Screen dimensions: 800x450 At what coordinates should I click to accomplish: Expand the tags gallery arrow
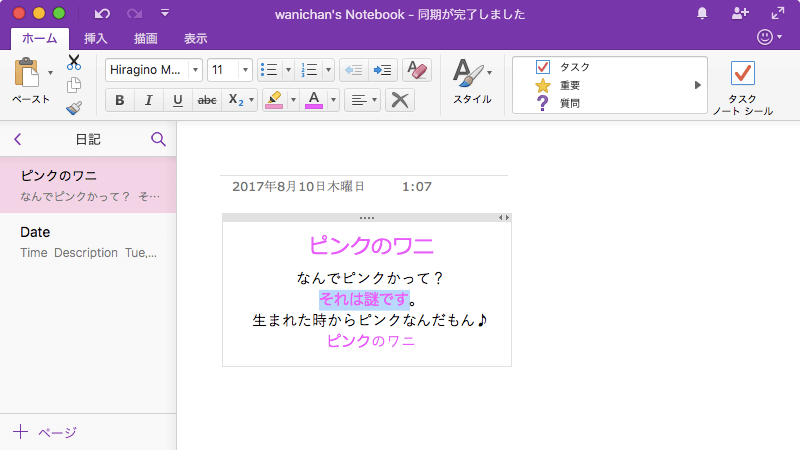pos(697,85)
